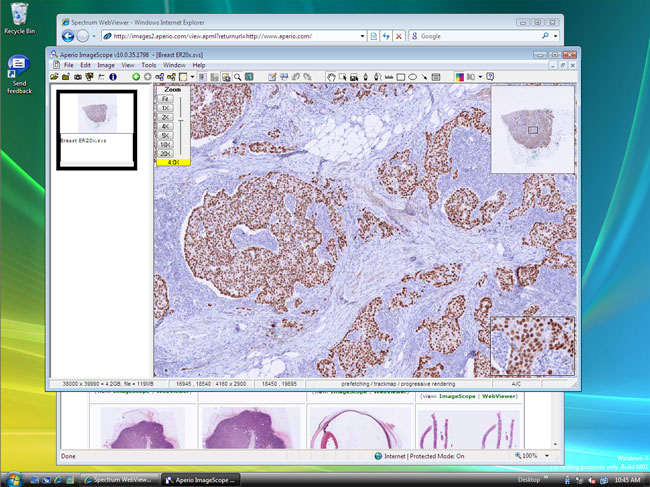Set zoom to 10X
The height and width of the screenshot is (487, 650).
[x=165, y=145]
